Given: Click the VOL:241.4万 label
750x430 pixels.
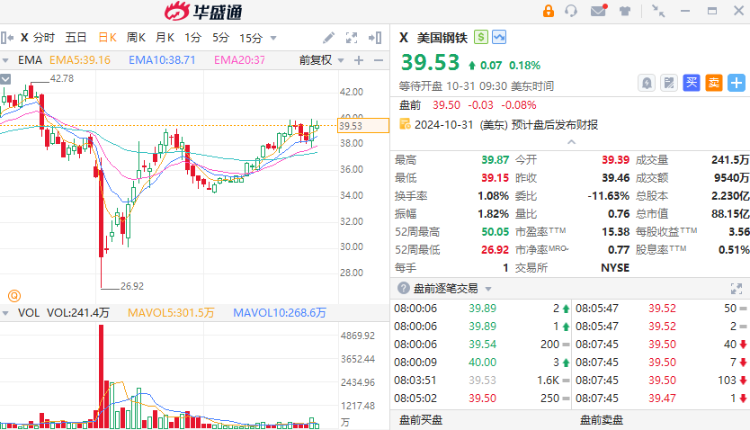Looking at the screenshot, I should [x=78, y=313].
